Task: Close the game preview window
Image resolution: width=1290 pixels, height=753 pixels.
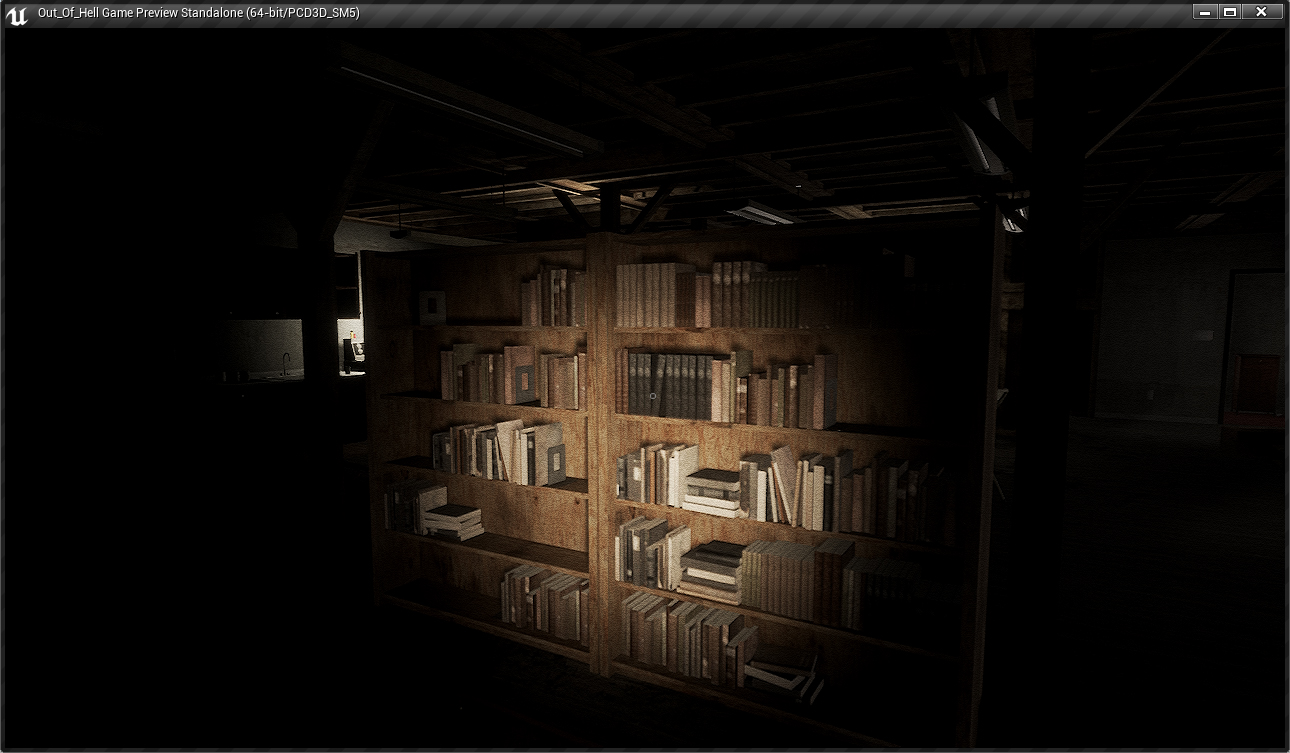Action: 1262,12
